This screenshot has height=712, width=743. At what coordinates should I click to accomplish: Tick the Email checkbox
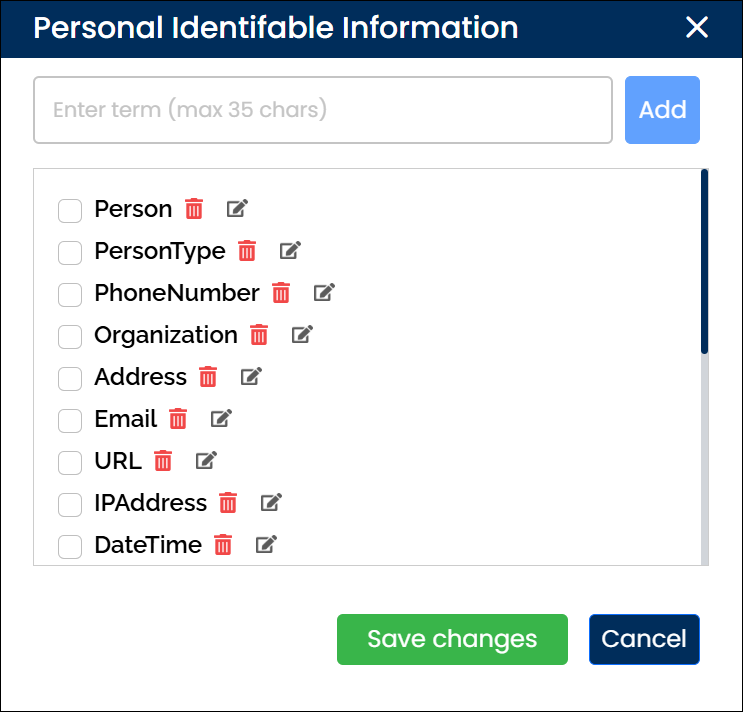(x=70, y=421)
